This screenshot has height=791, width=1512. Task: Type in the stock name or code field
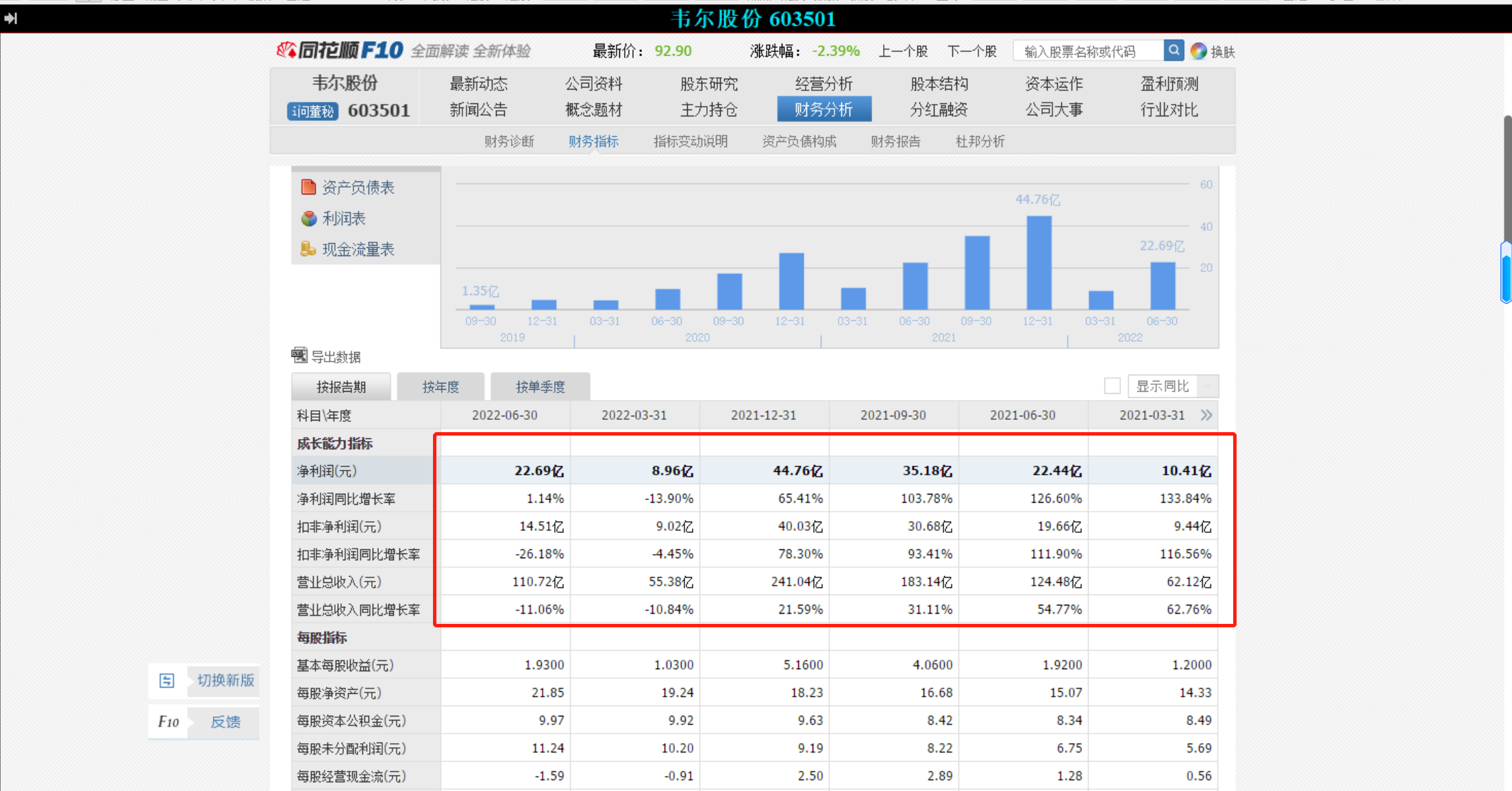tap(1089, 51)
